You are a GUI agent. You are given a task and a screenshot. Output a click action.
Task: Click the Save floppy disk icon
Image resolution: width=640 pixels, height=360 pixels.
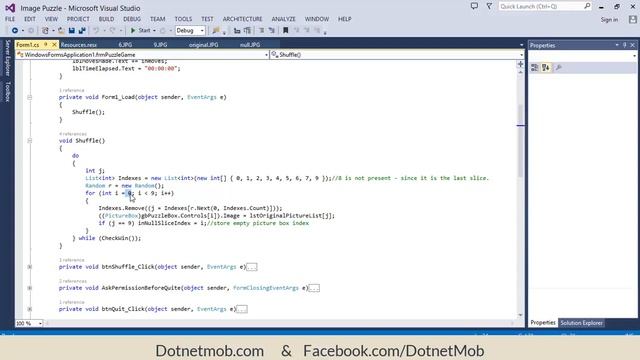pyautogui.click(x=72, y=31)
